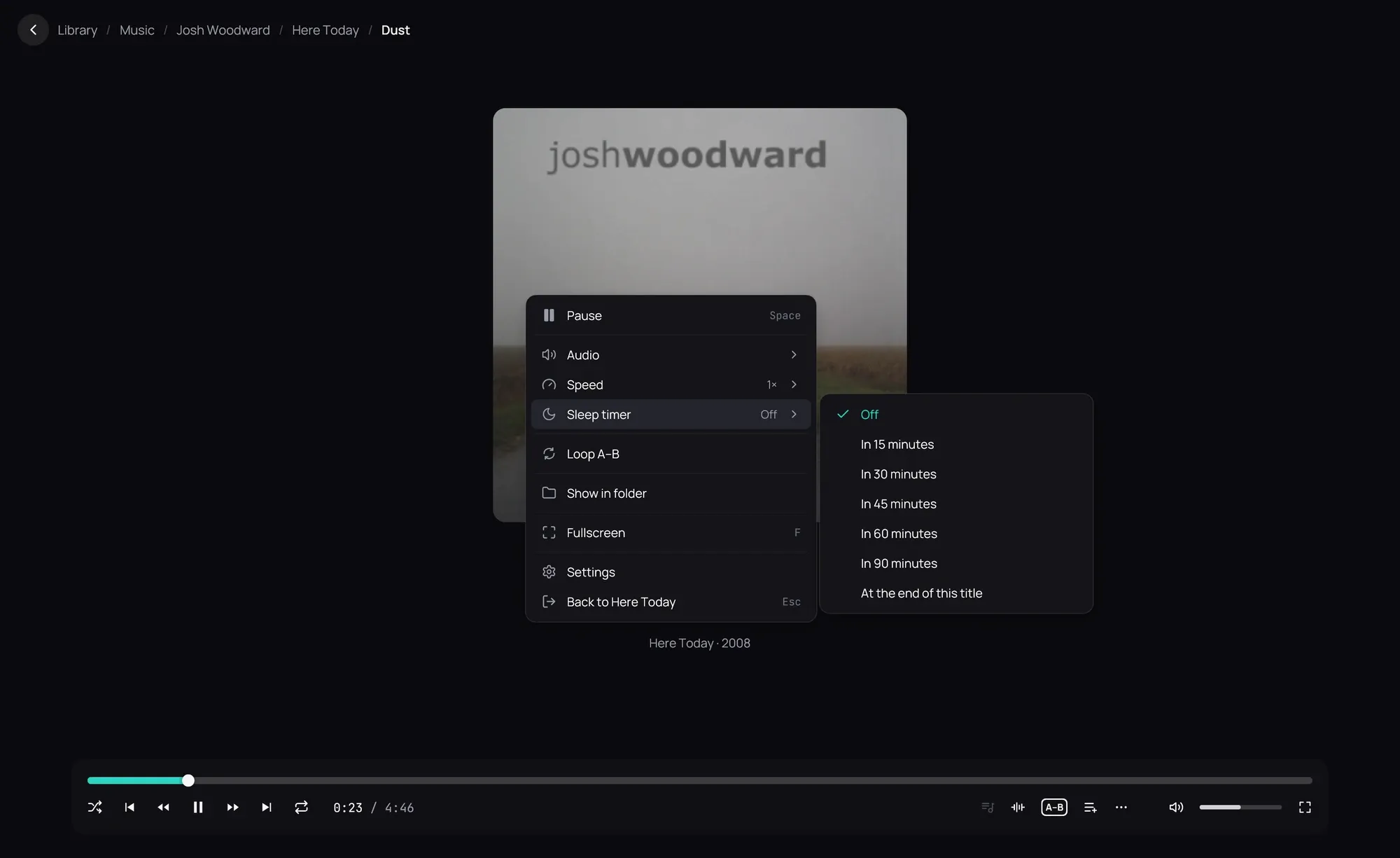Open the more options ellipsis

click(x=1121, y=808)
